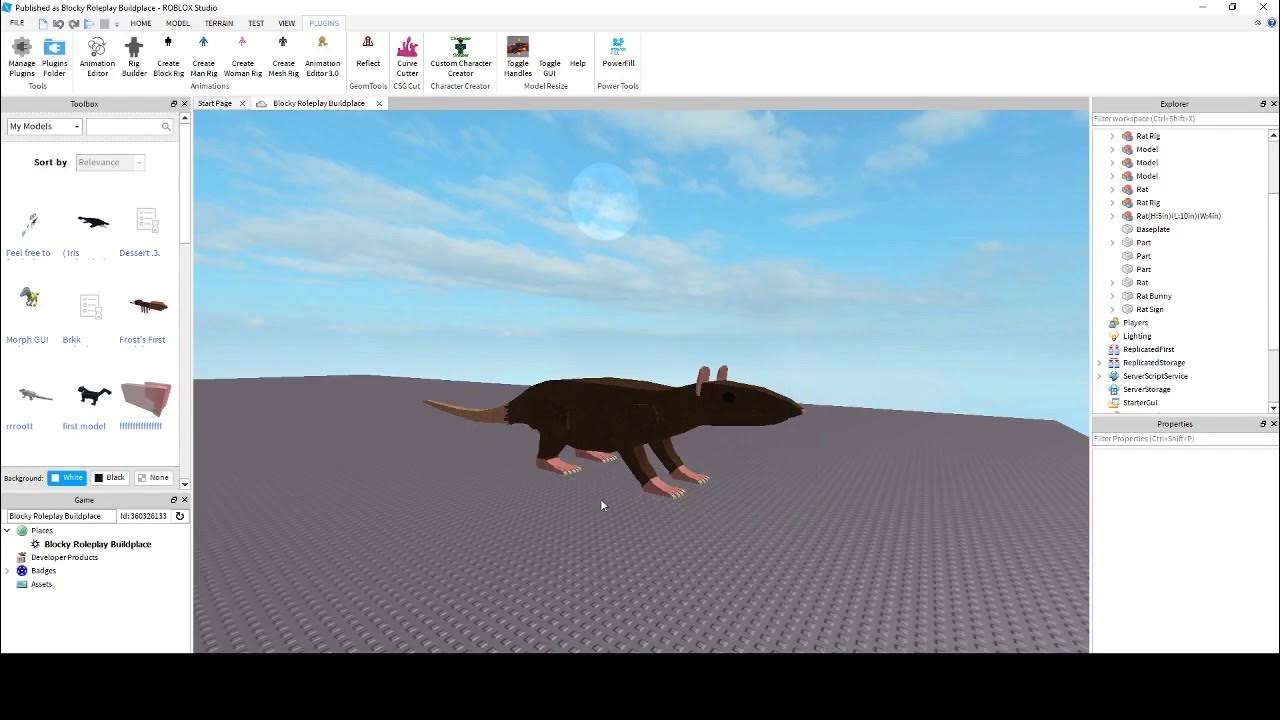This screenshot has height=720, width=1280.
Task: Set Toolbox background to None
Action: coord(153,478)
